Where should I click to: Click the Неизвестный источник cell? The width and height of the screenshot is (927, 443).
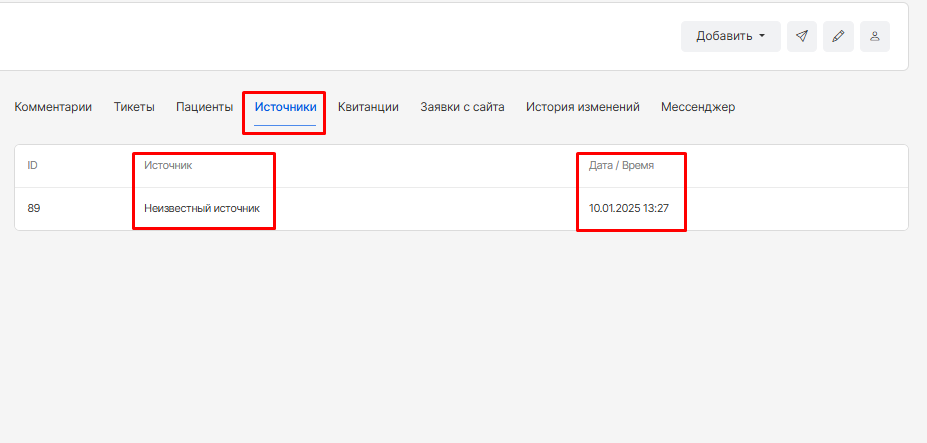pyautogui.click(x=202, y=208)
